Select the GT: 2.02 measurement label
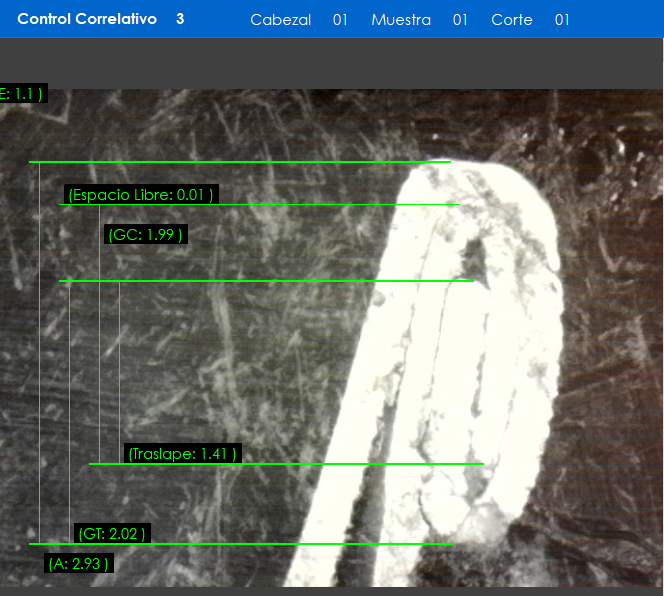The width and height of the screenshot is (664, 596). (x=112, y=534)
